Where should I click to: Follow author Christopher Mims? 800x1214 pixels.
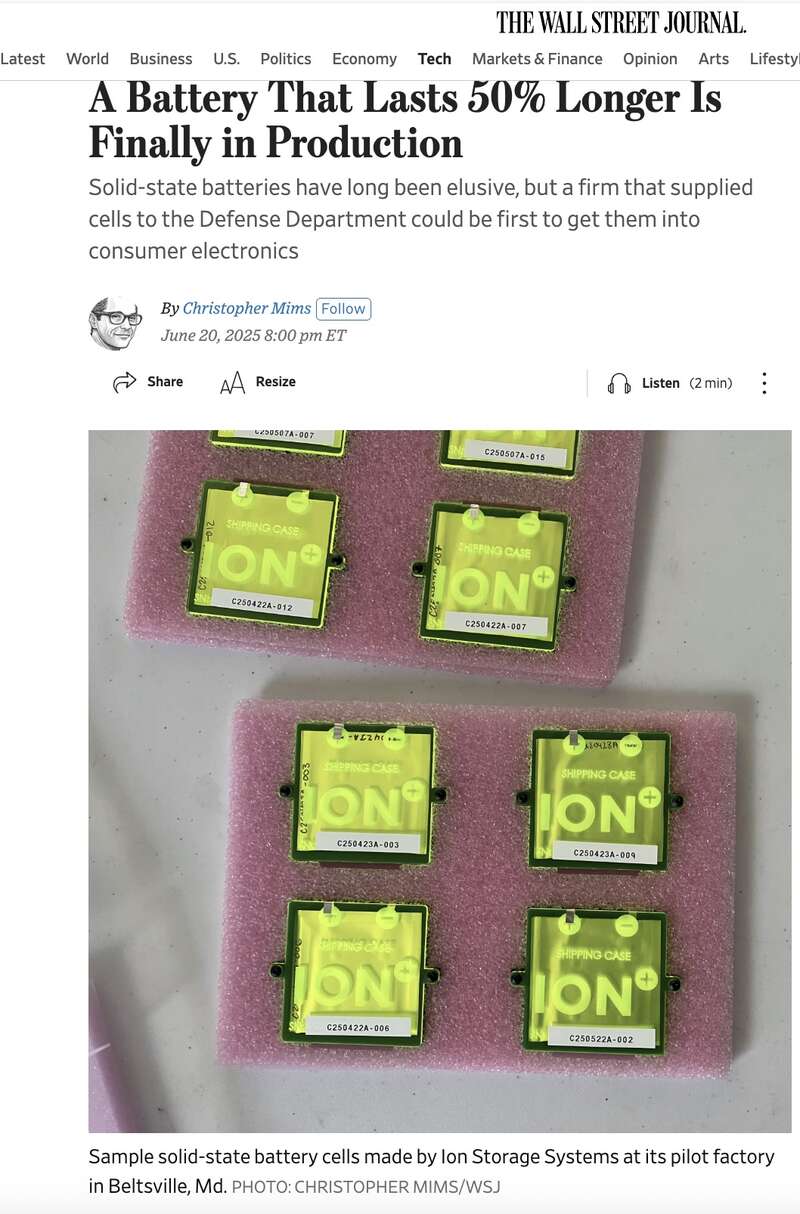[x=343, y=309]
